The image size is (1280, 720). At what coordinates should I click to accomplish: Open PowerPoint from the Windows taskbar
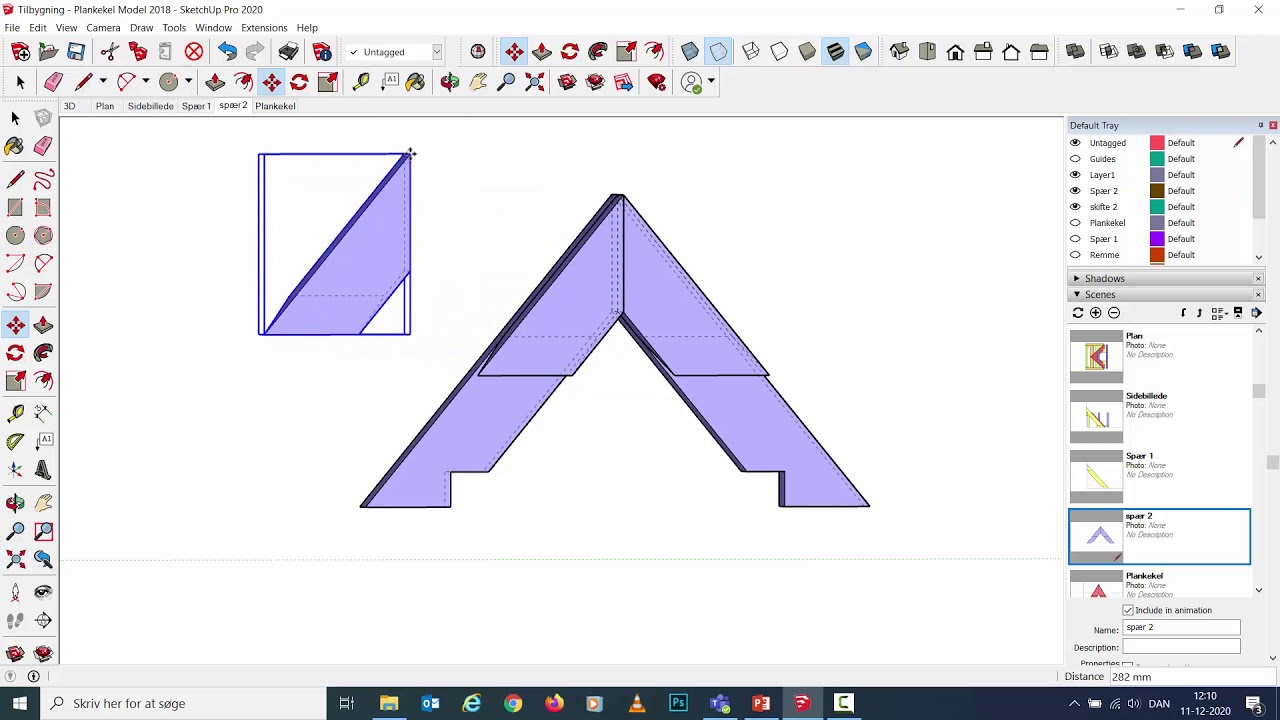pyautogui.click(x=761, y=703)
